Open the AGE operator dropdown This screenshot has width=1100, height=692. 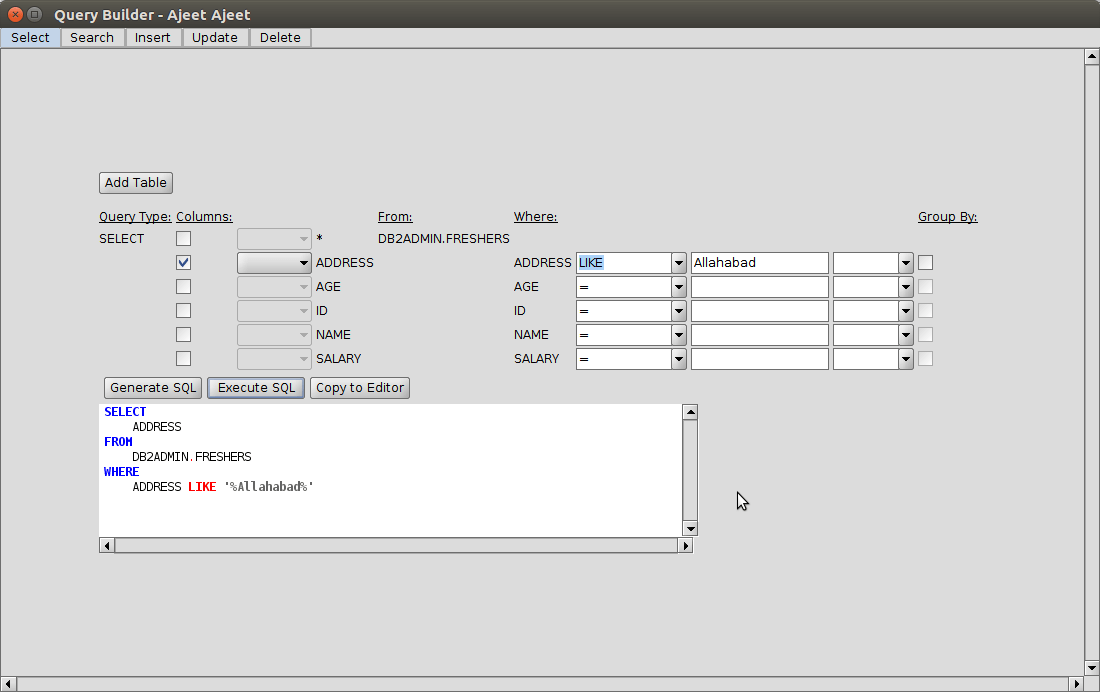click(678, 286)
